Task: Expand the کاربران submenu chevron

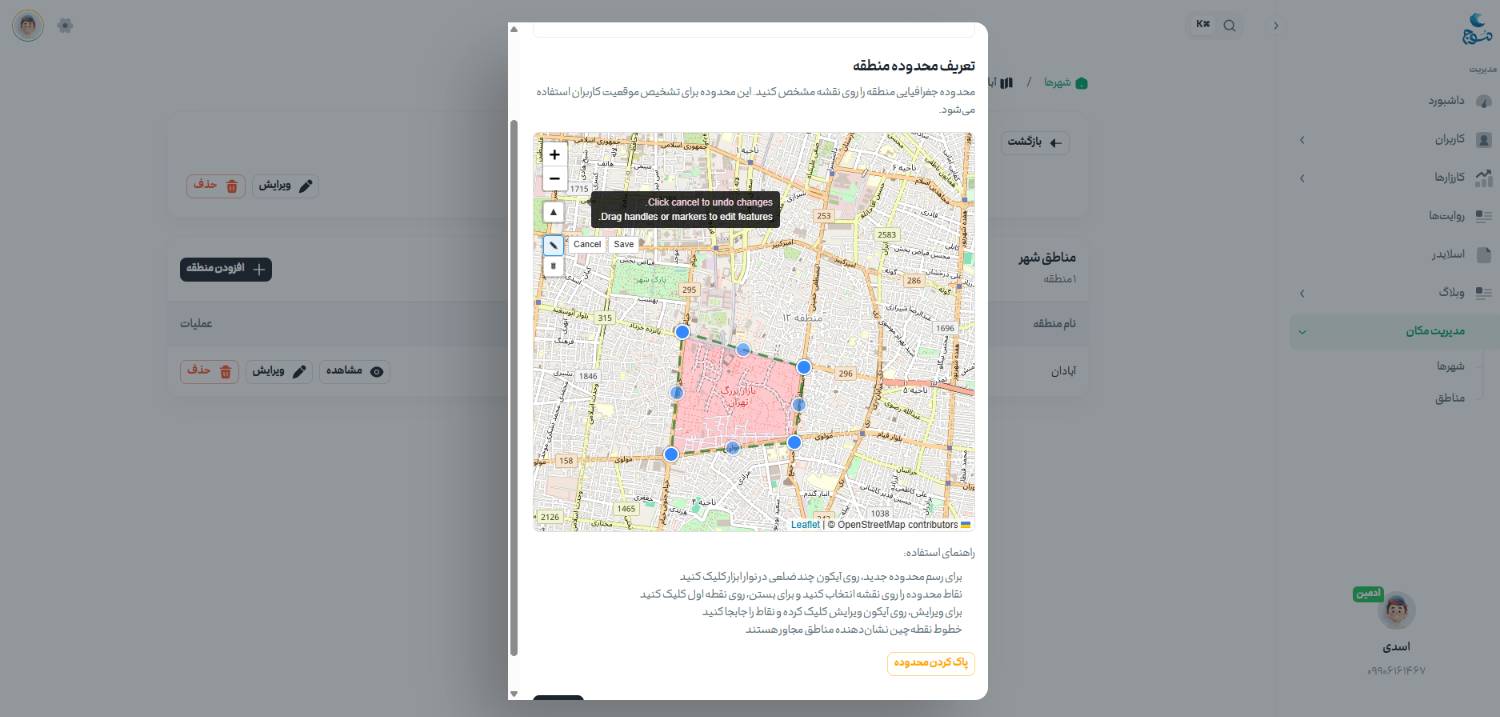Action: 1302,140
